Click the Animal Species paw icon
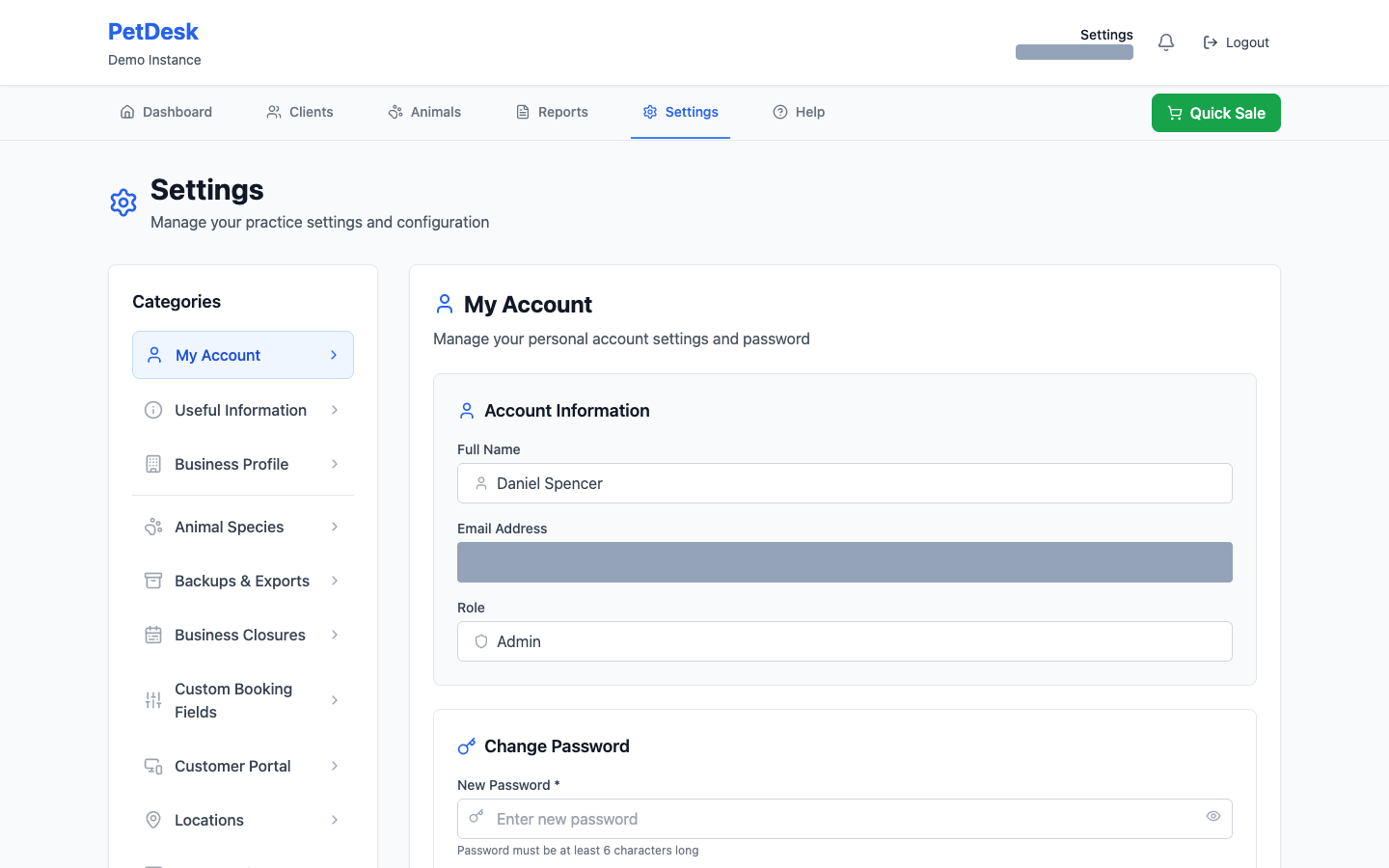Image resolution: width=1389 pixels, height=868 pixels. (x=153, y=527)
